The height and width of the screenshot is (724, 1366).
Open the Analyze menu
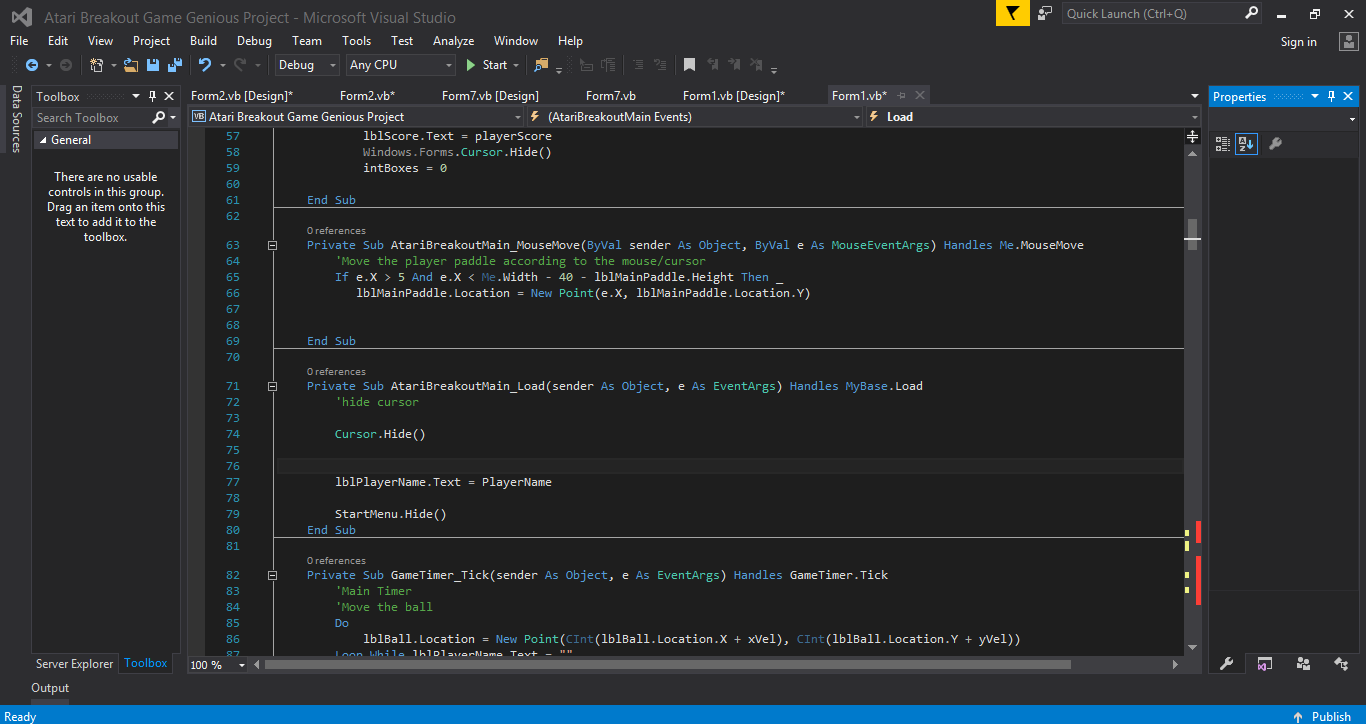coord(453,41)
